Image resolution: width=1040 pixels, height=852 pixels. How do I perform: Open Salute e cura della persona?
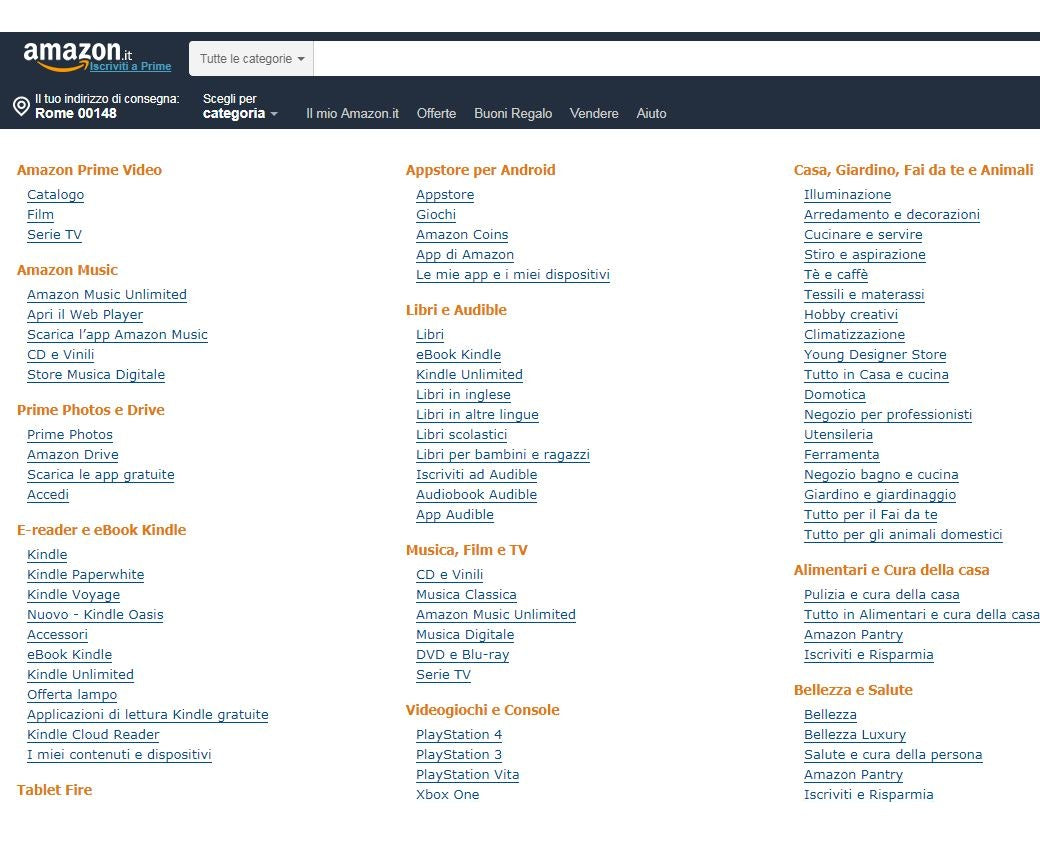[x=893, y=755]
